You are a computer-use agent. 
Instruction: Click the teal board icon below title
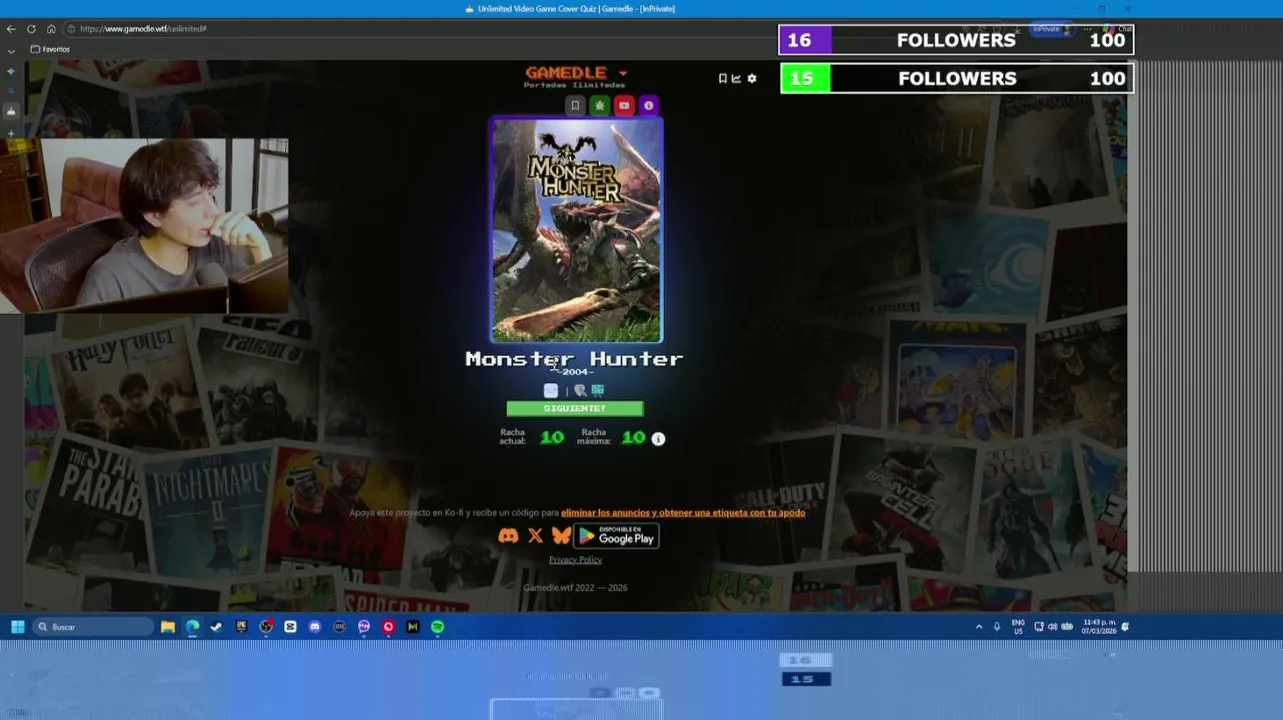(598, 391)
